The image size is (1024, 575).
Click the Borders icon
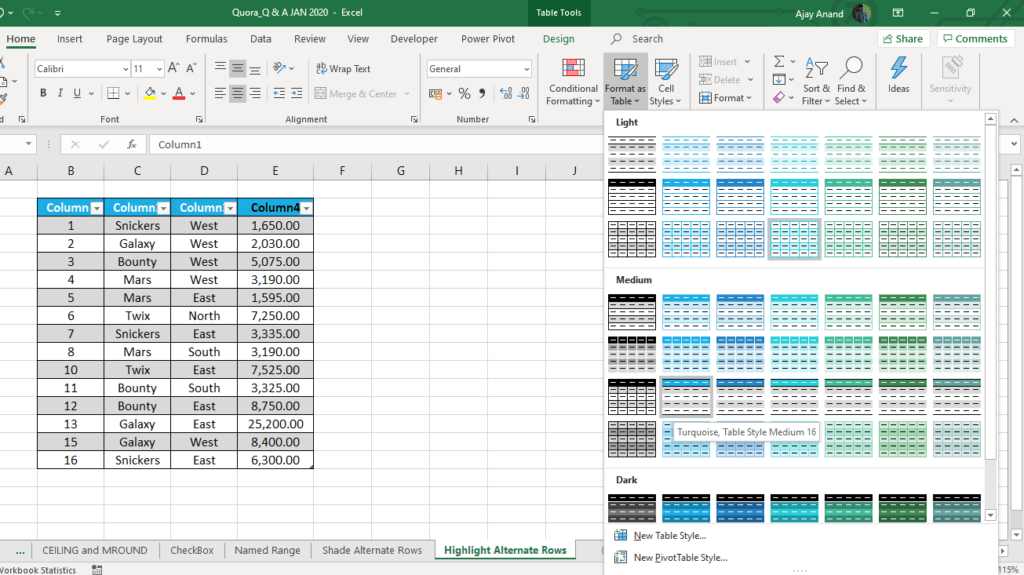point(113,93)
